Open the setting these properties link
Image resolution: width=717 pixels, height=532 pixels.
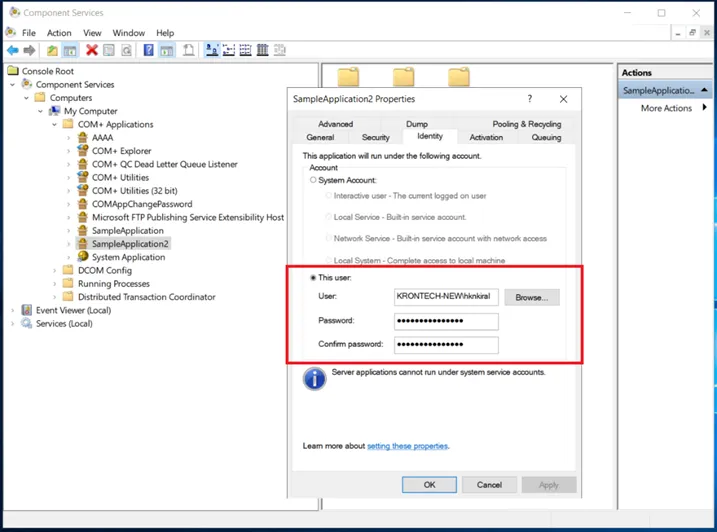point(407,446)
